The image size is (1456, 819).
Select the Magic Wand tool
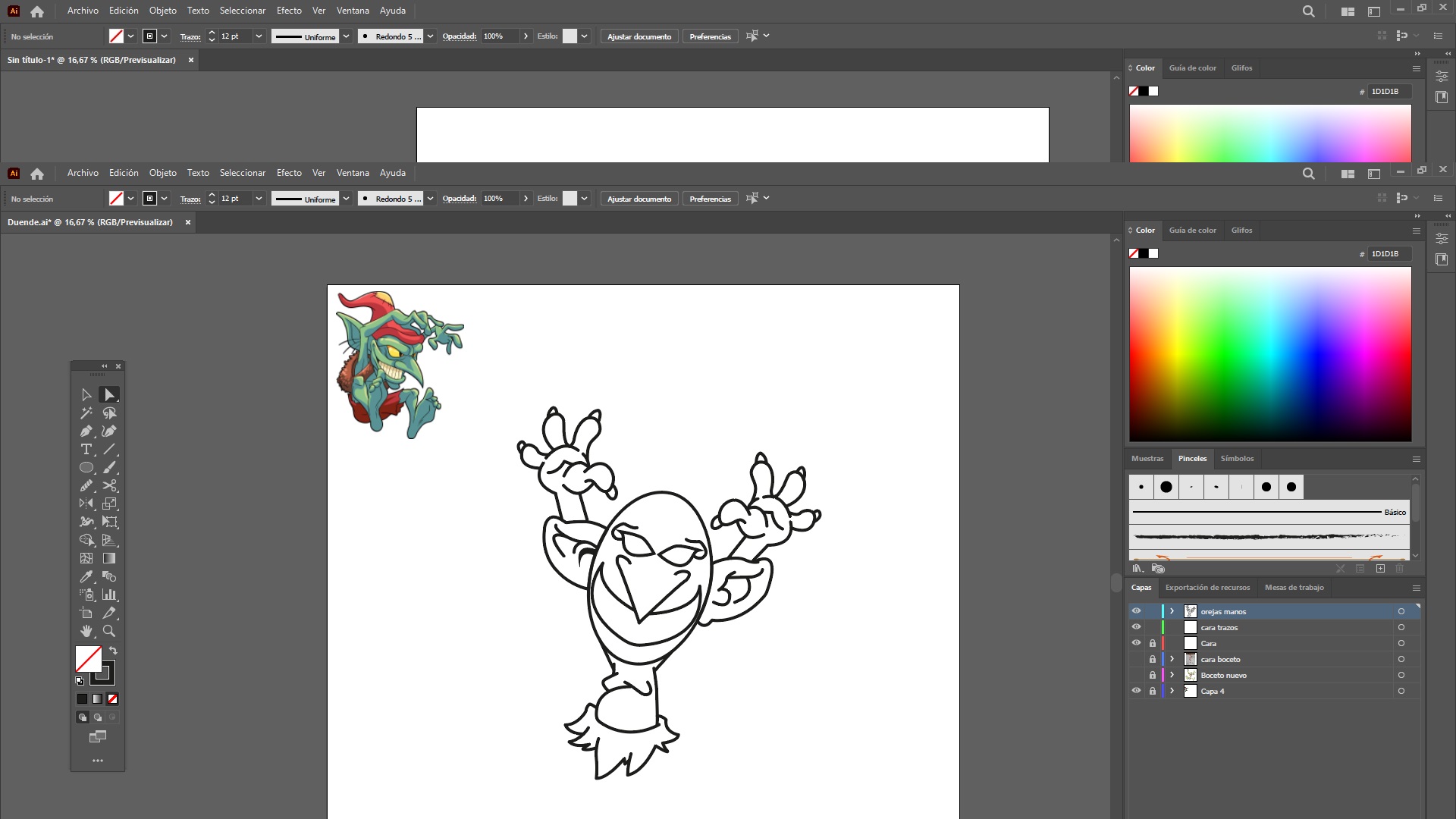coord(86,413)
